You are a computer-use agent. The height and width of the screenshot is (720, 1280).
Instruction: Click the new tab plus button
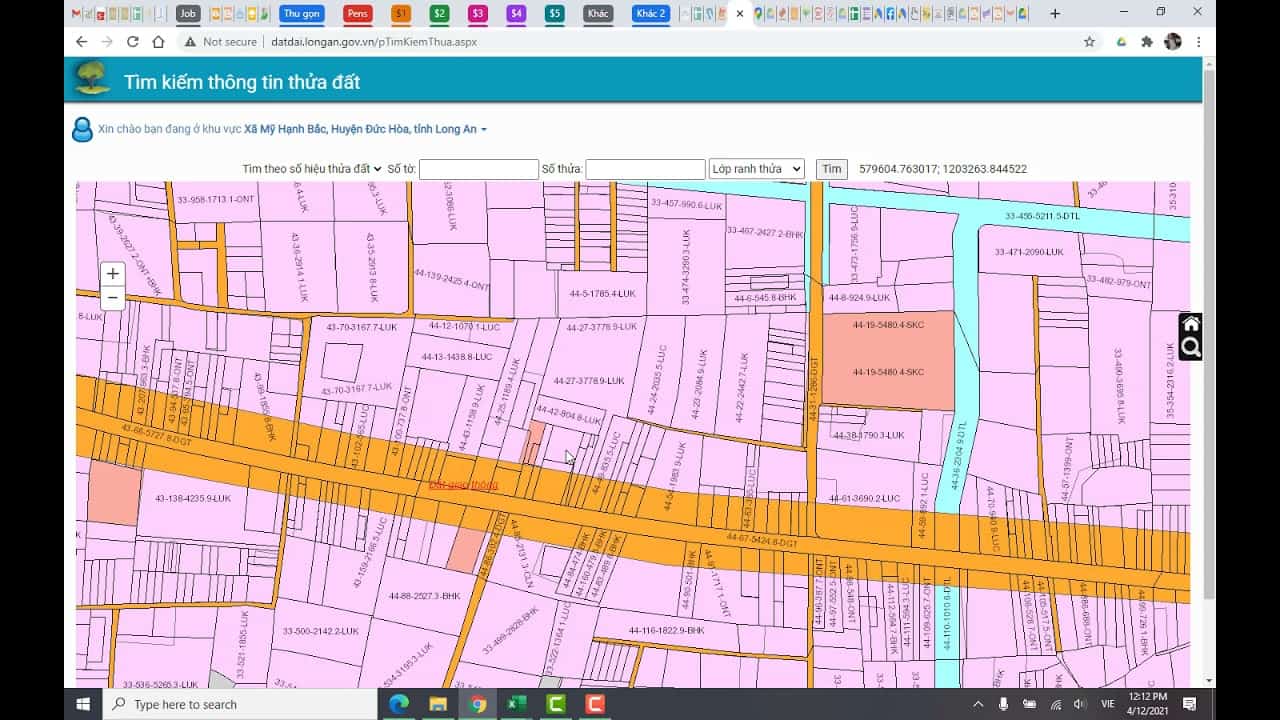point(1054,13)
